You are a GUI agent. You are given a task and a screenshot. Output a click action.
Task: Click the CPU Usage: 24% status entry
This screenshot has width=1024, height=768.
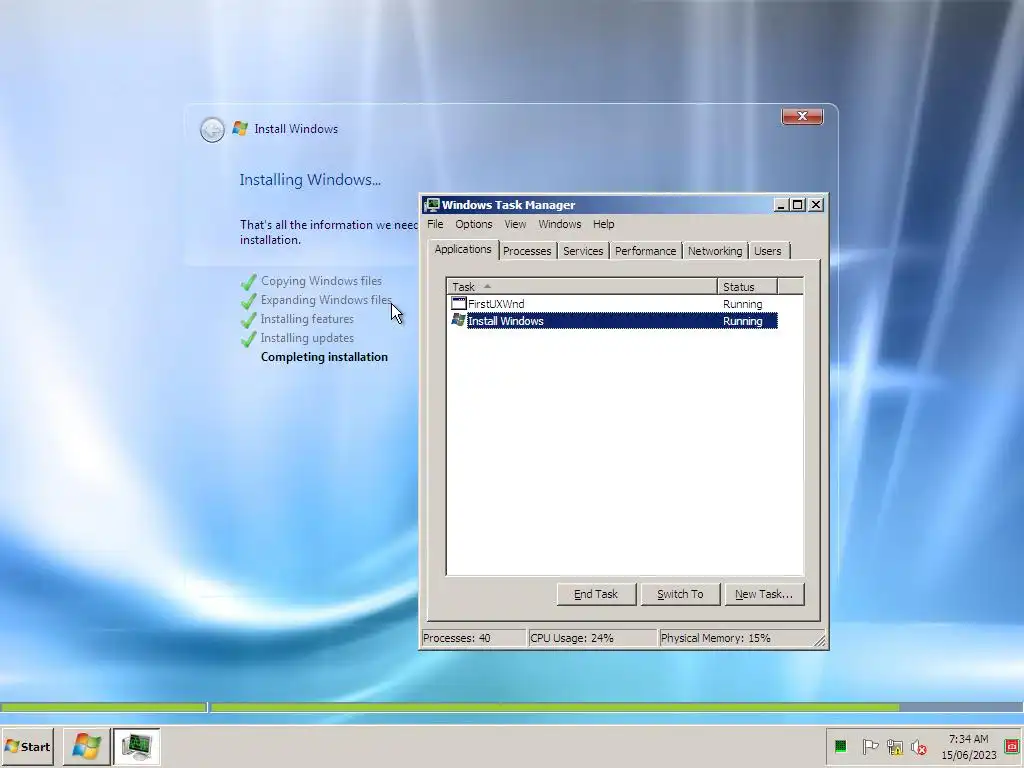pyautogui.click(x=592, y=638)
